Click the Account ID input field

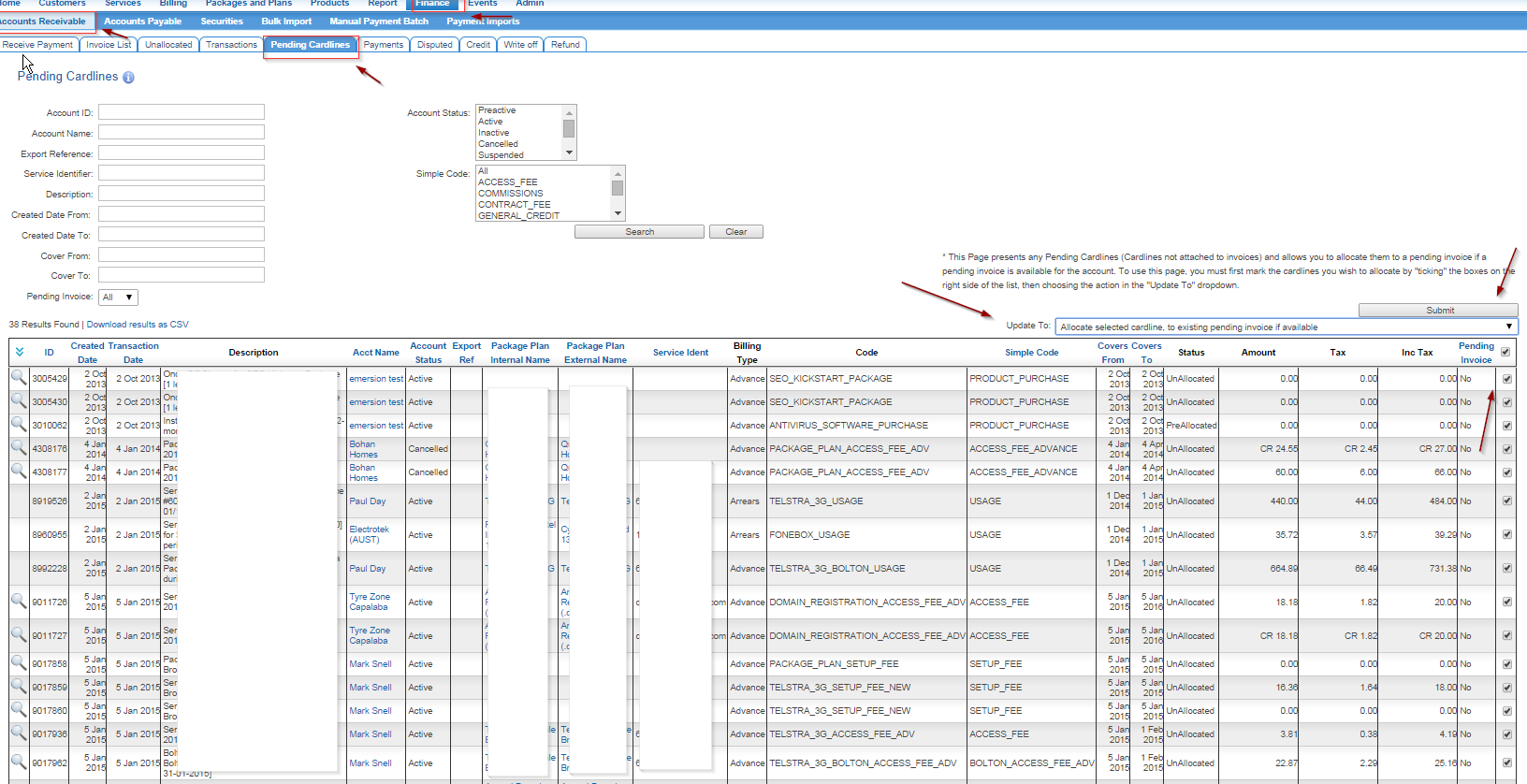pyautogui.click(x=182, y=112)
